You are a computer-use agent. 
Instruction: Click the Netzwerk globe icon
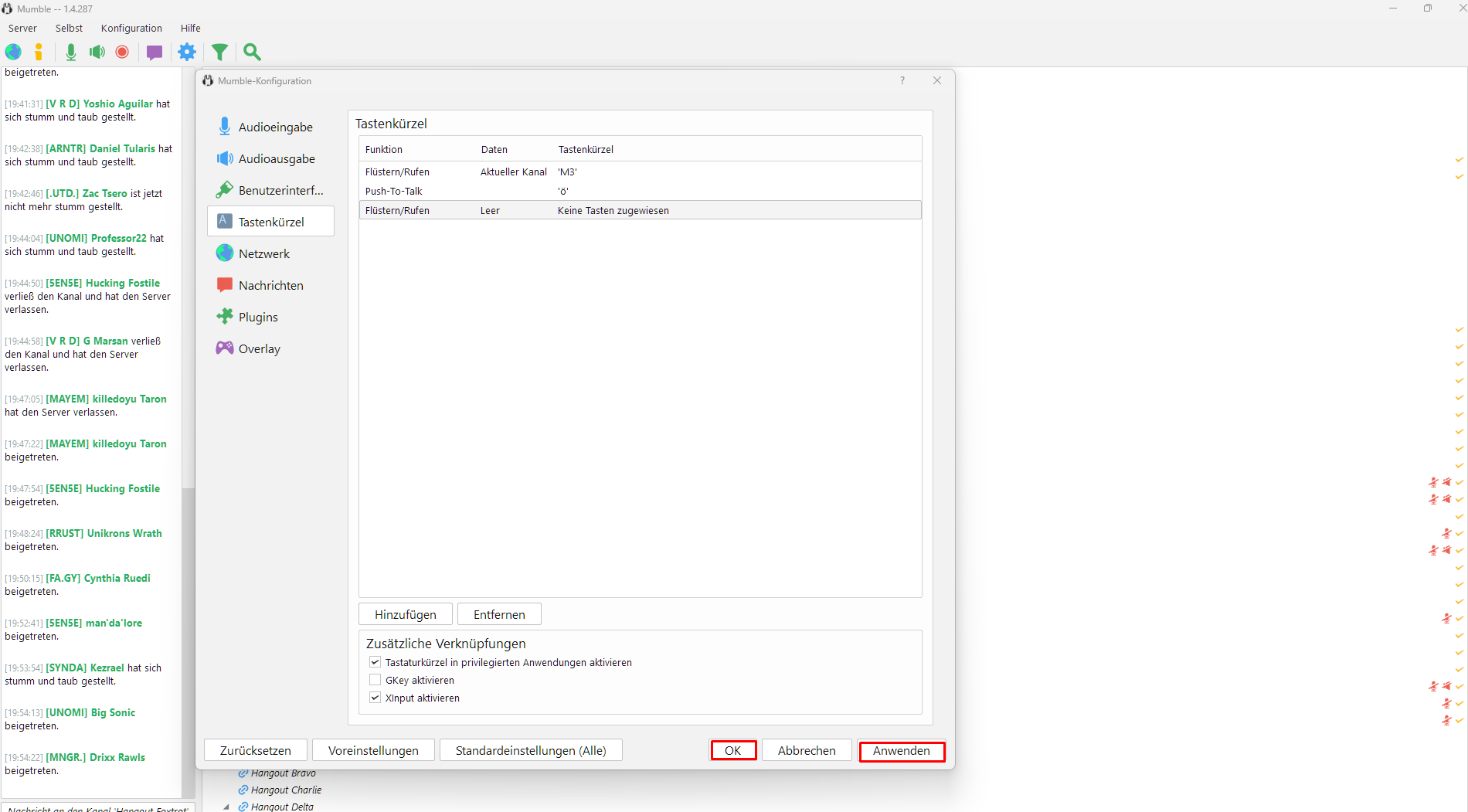pos(225,253)
